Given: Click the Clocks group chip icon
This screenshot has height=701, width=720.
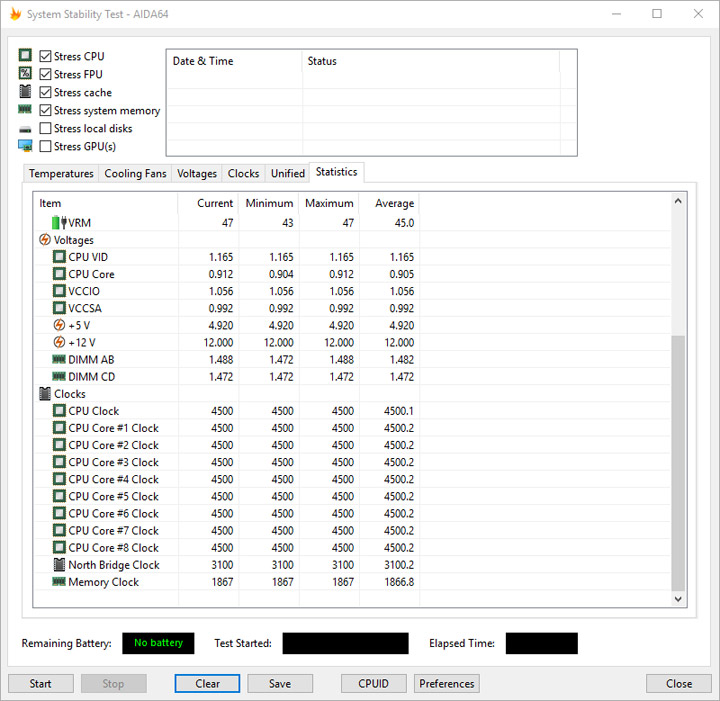Looking at the screenshot, I should tap(45, 394).
